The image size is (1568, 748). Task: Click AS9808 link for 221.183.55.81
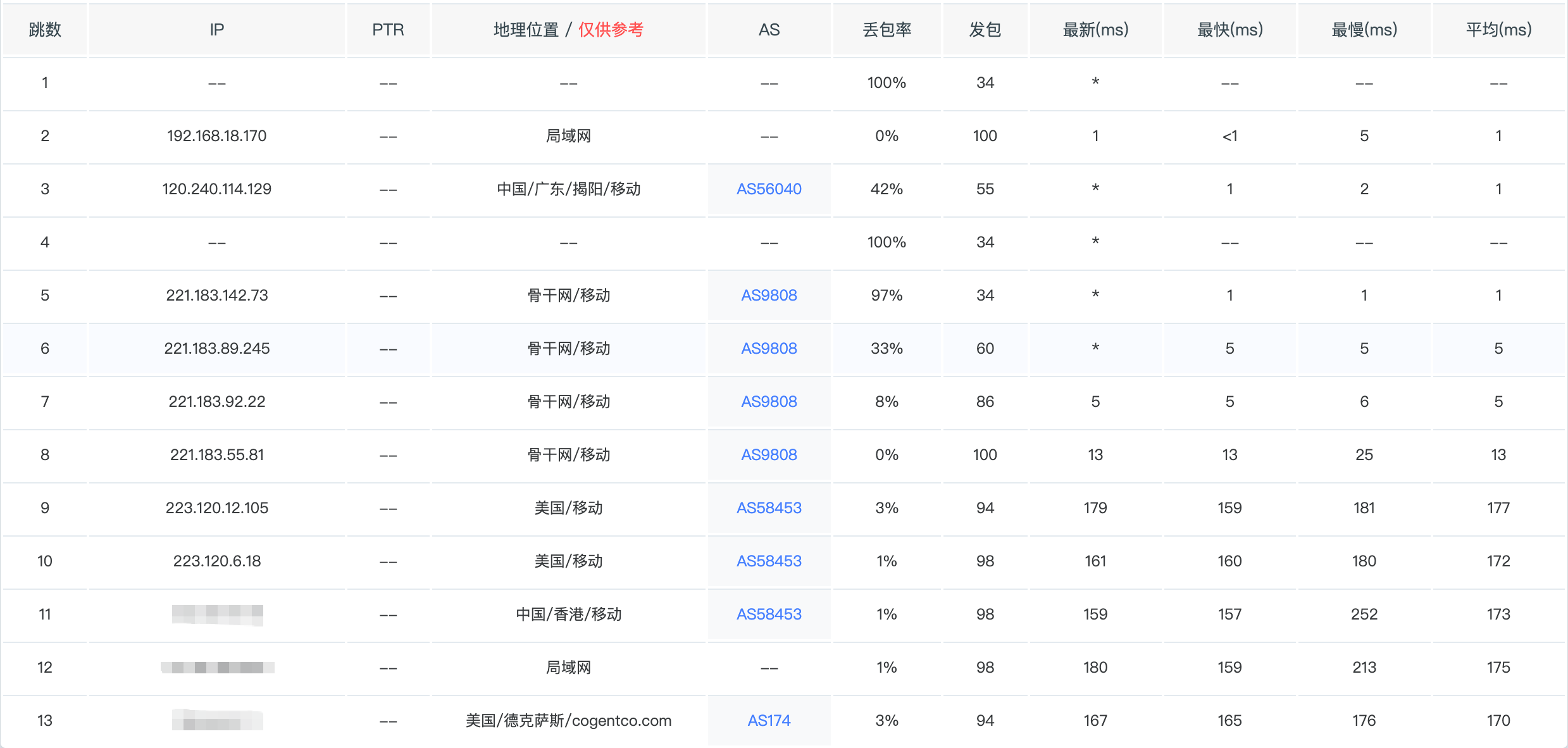pos(769,455)
